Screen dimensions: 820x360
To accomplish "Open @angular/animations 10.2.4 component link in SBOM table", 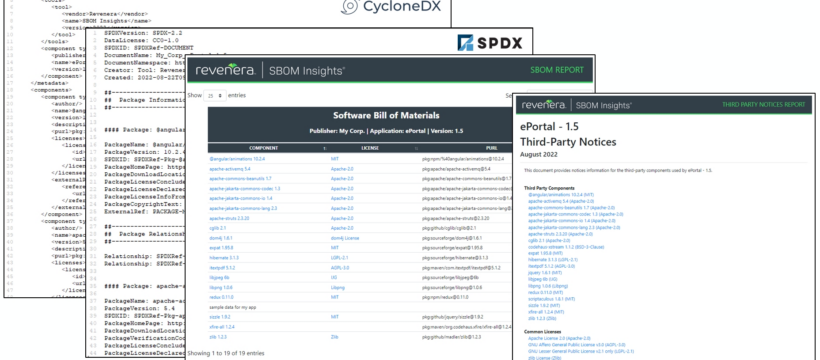I will (238, 158).
